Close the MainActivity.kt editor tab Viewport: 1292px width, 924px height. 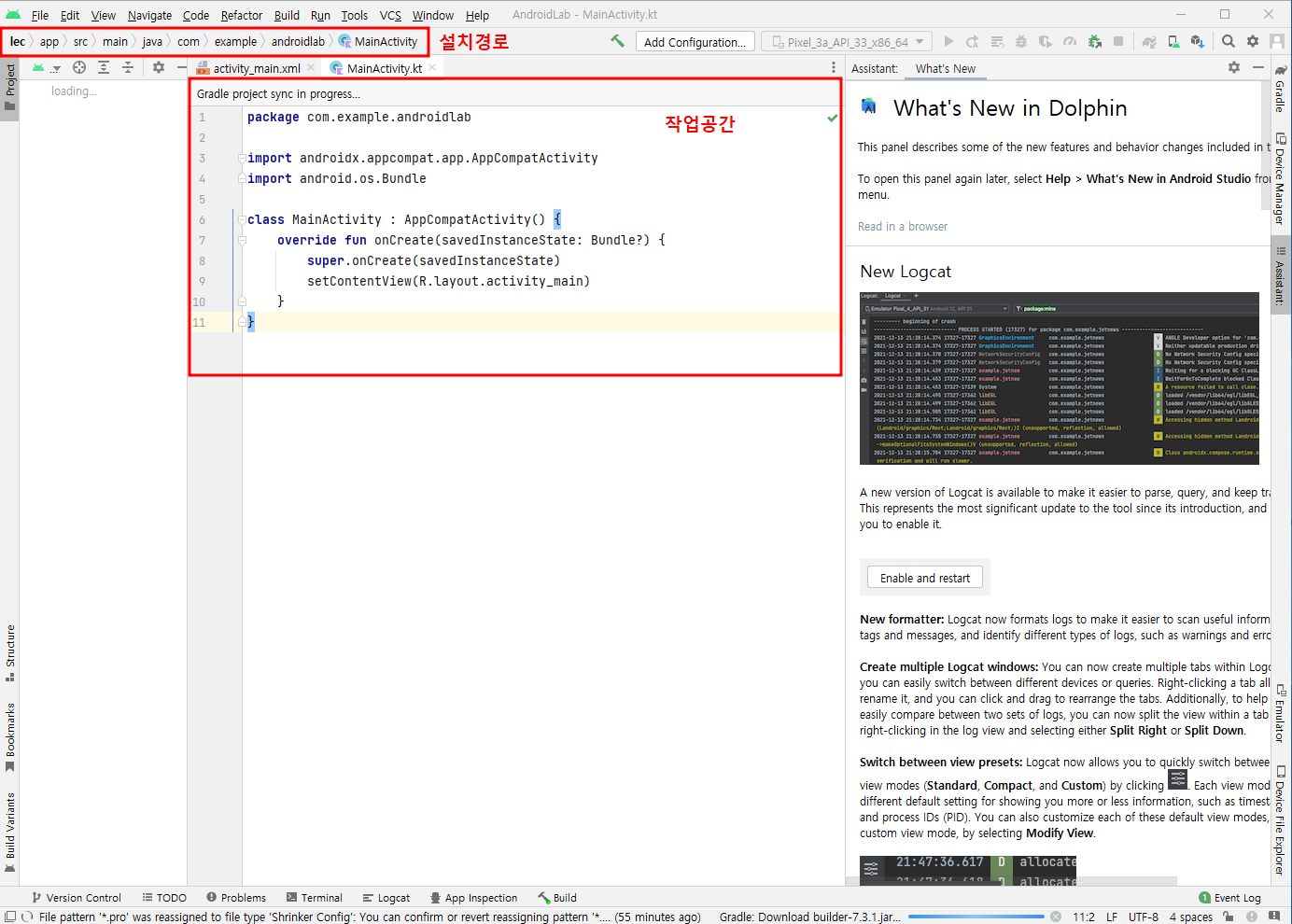[x=432, y=67]
